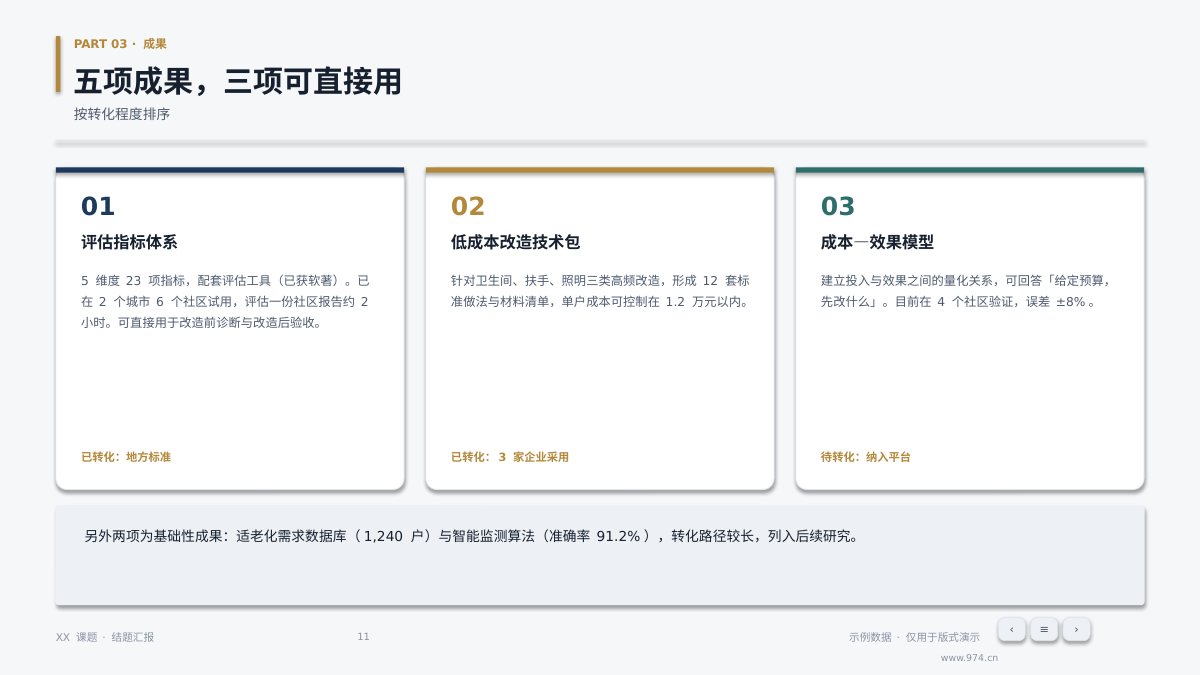Click the page number 11

[x=363, y=637]
